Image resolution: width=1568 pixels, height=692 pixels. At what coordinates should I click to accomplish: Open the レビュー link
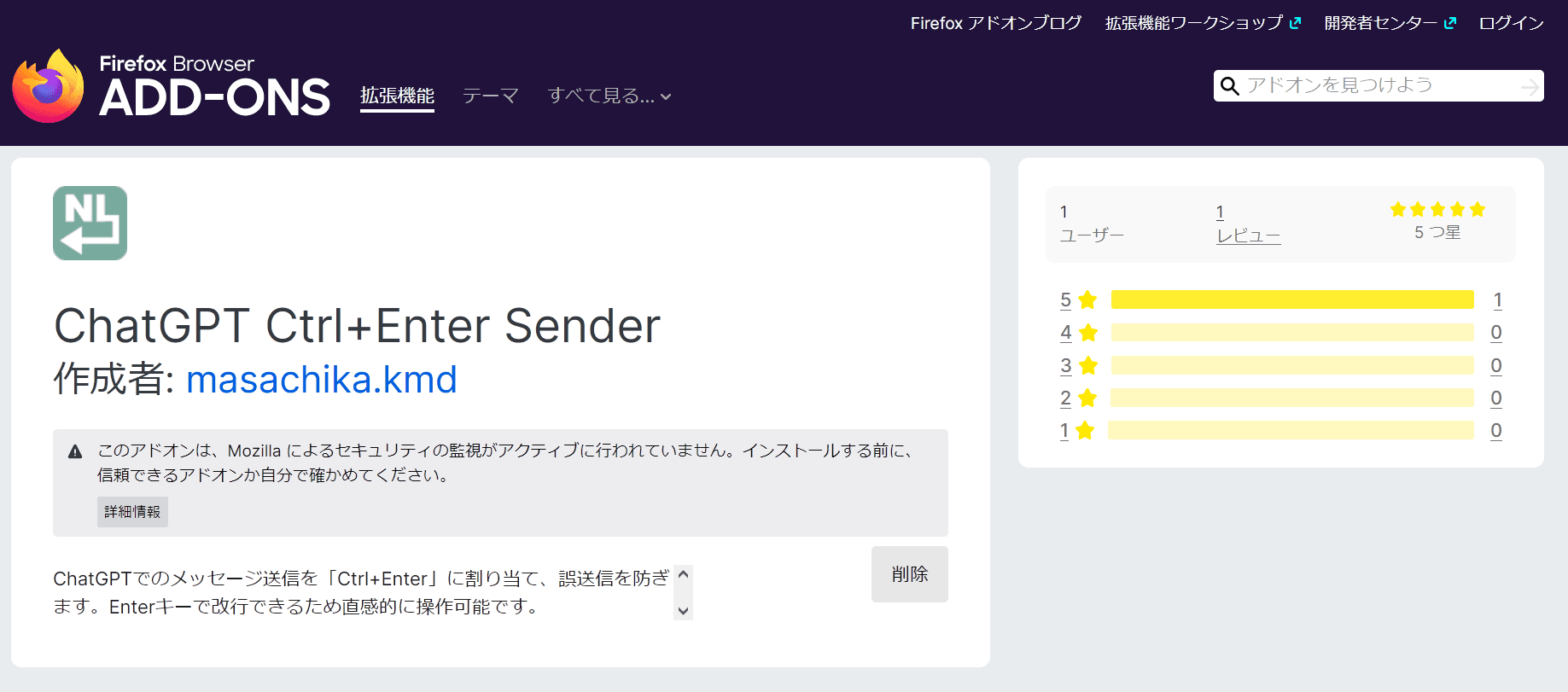point(1249,236)
